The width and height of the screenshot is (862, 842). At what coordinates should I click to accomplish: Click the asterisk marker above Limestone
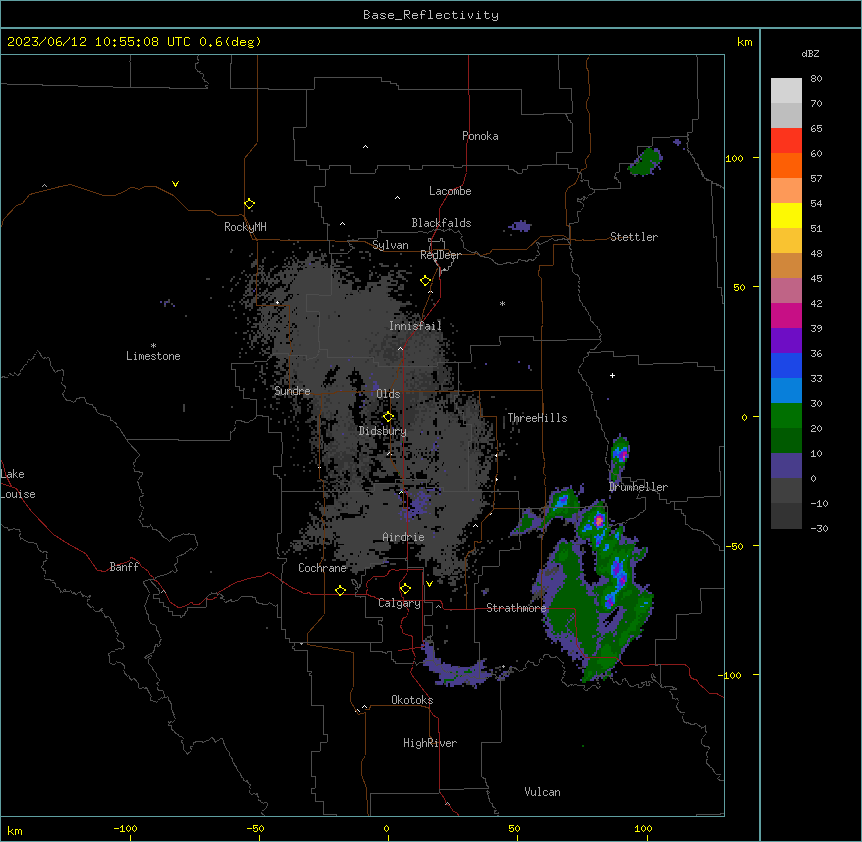click(153, 346)
